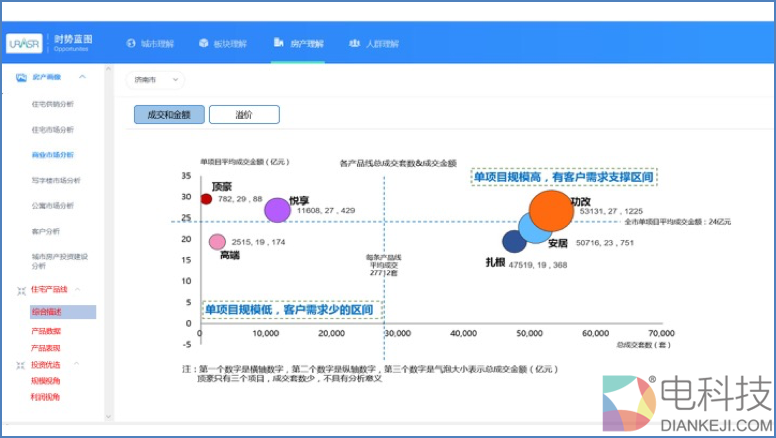Open the 济南市 city dropdown
This screenshot has height=438, width=776.
pos(155,79)
